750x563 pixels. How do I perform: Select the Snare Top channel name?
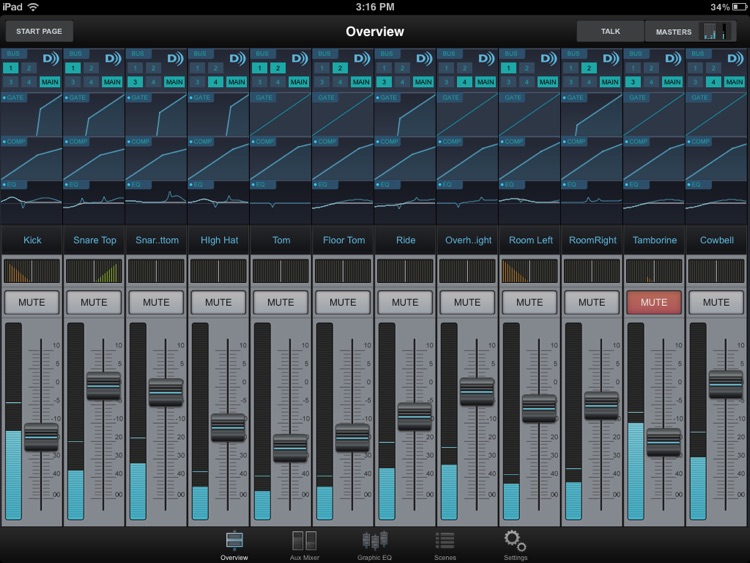94,240
